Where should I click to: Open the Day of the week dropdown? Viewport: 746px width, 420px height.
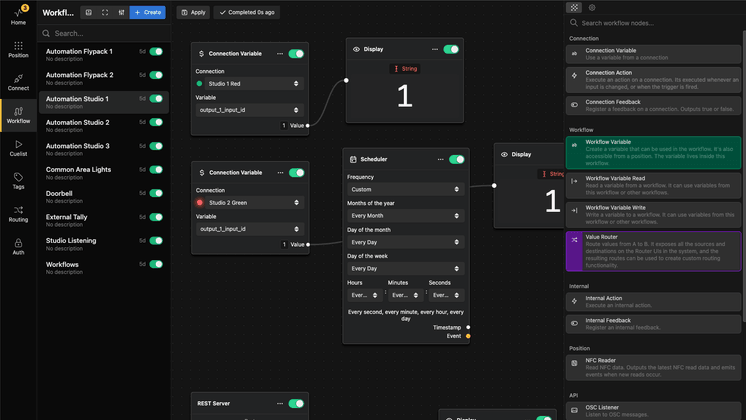pos(405,268)
